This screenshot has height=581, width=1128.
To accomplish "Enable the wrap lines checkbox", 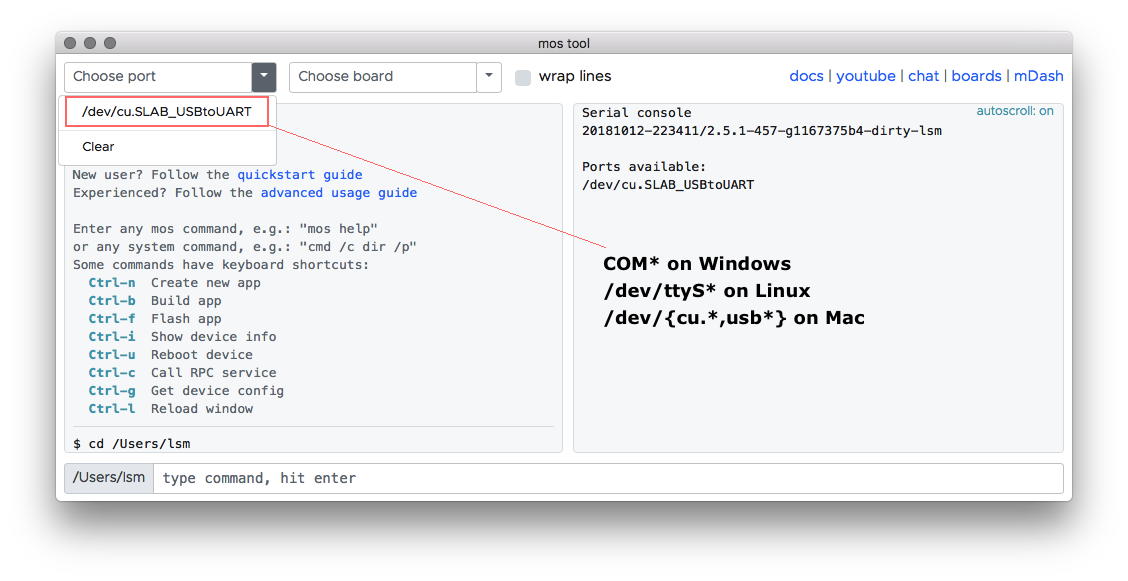I will pyautogui.click(x=523, y=78).
